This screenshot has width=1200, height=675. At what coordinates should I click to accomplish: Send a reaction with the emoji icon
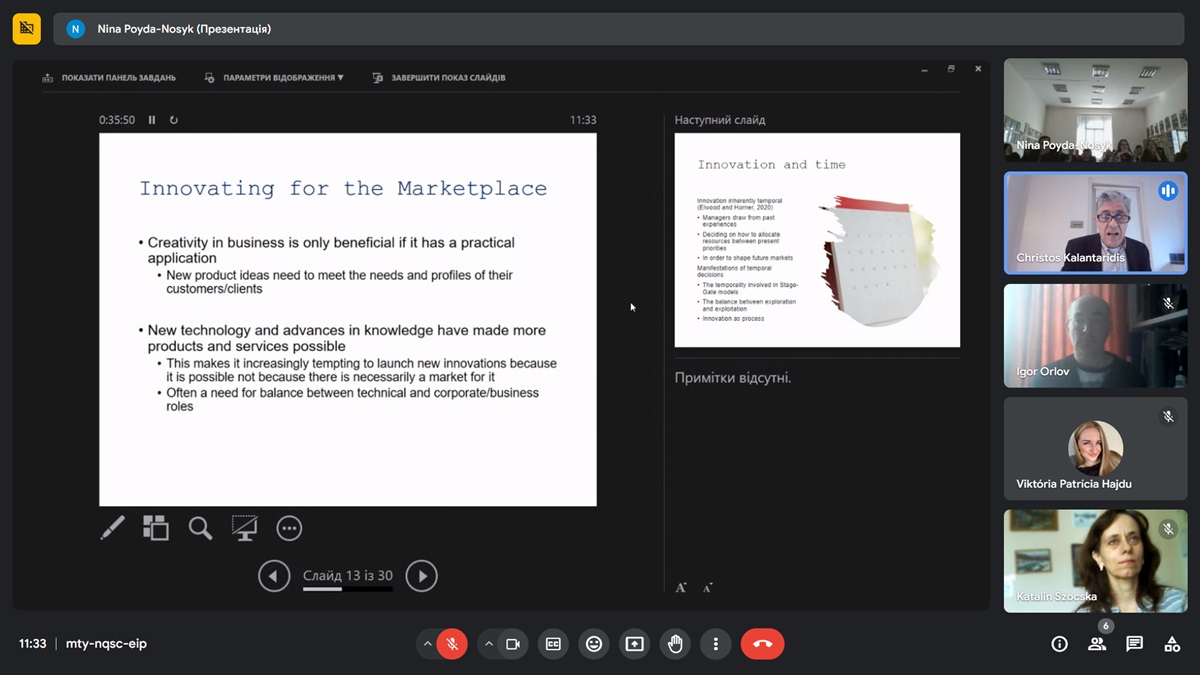(x=594, y=644)
